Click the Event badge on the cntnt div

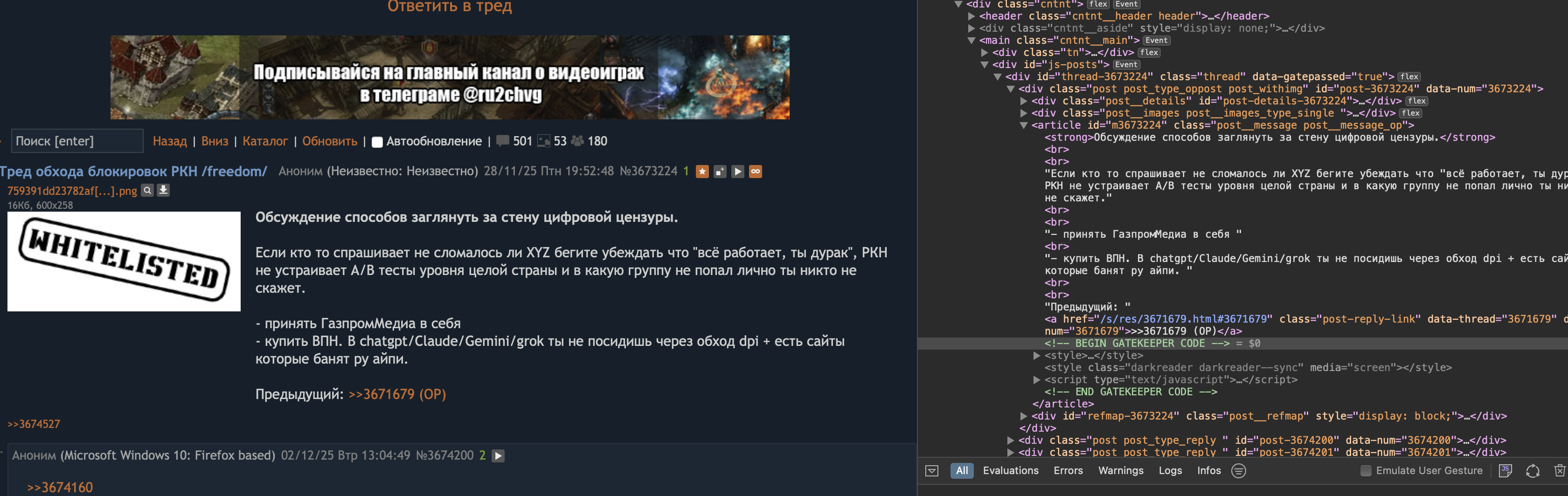coord(1126,4)
